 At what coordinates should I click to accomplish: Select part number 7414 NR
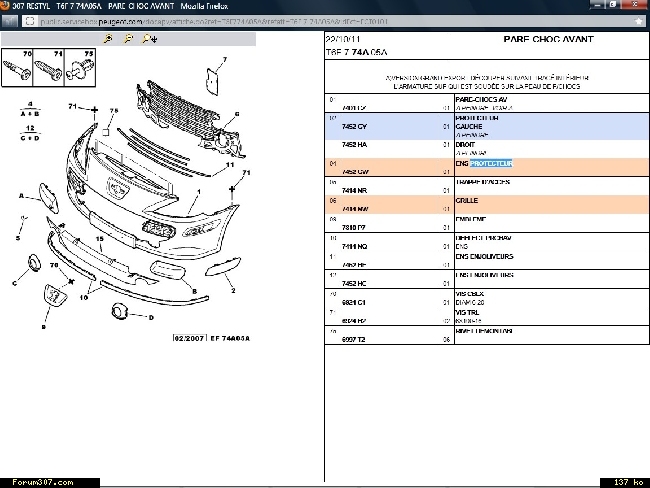(354, 191)
